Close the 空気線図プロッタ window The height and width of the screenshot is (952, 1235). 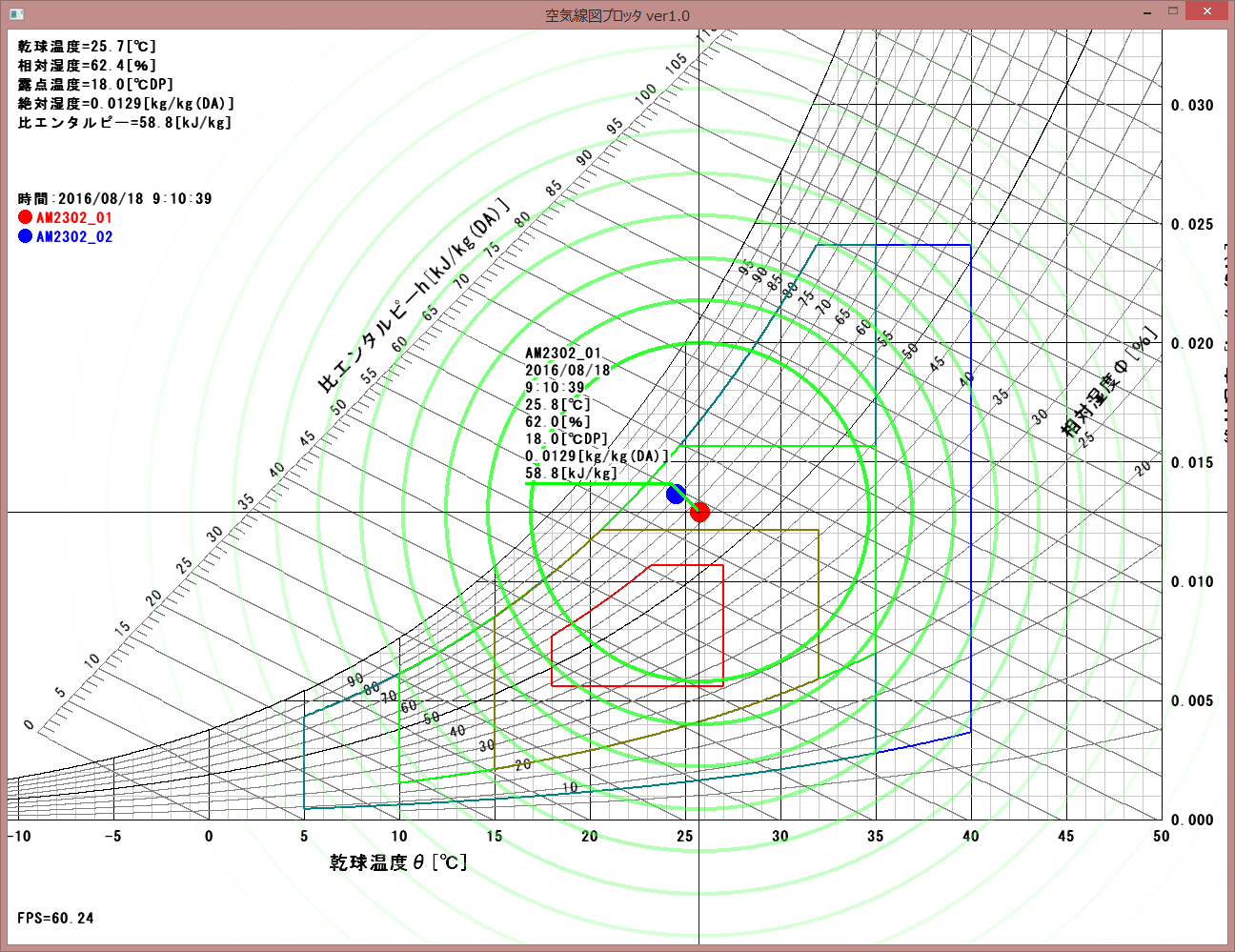1208,12
